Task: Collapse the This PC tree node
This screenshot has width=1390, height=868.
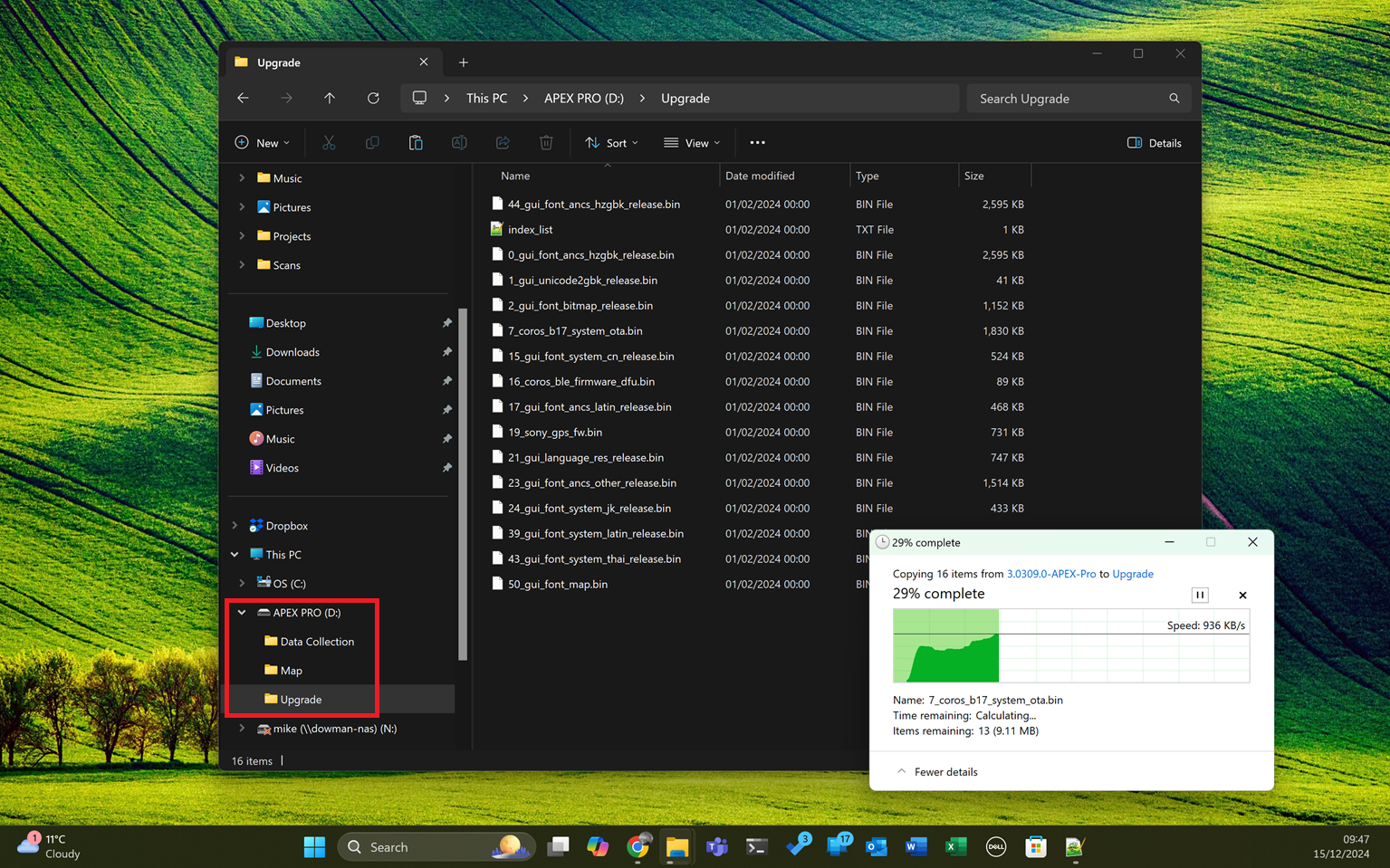Action: pyautogui.click(x=235, y=555)
